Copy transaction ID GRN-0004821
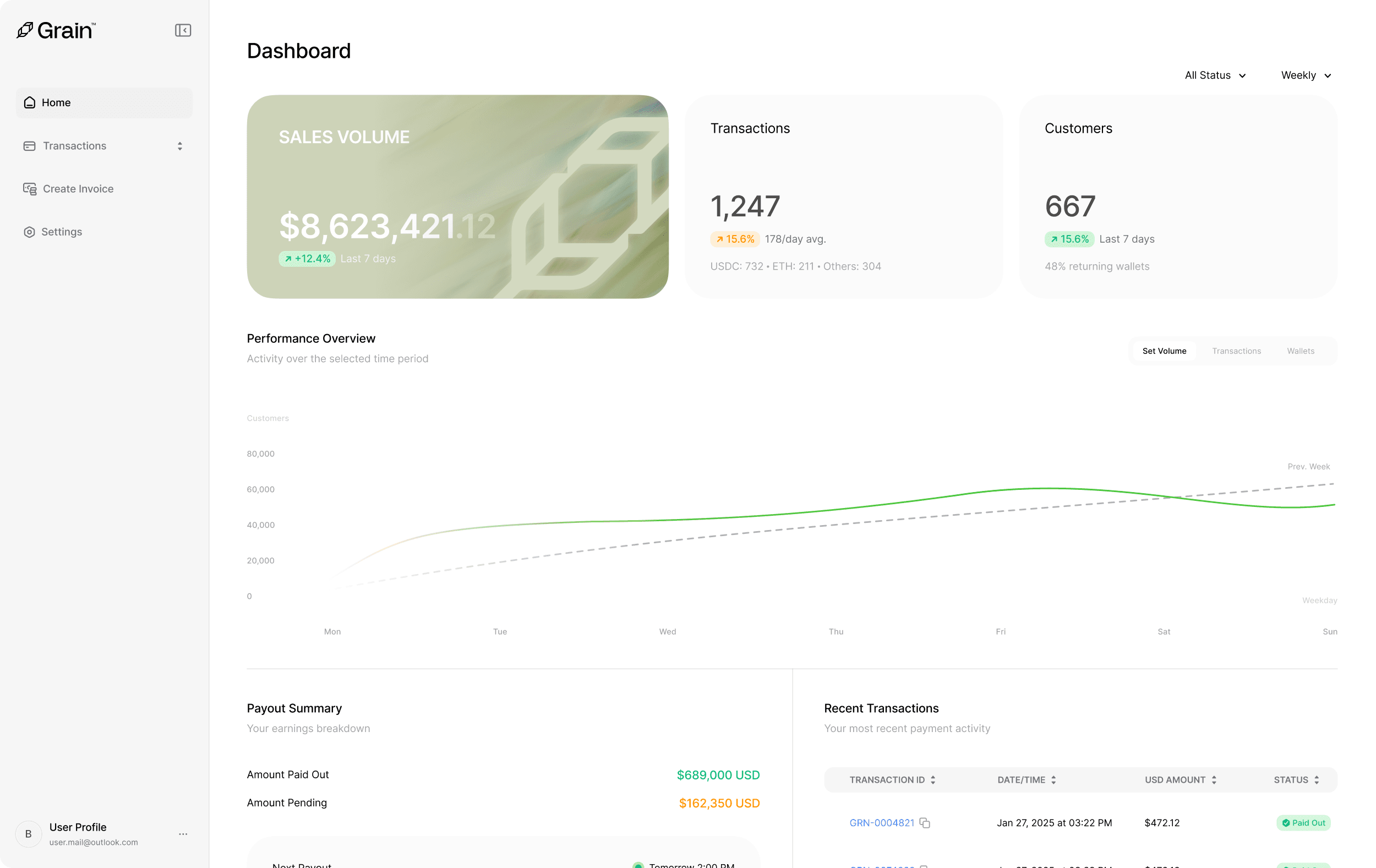Viewport: 1376px width, 868px height. pyautogui.click(x=925, y=823)
